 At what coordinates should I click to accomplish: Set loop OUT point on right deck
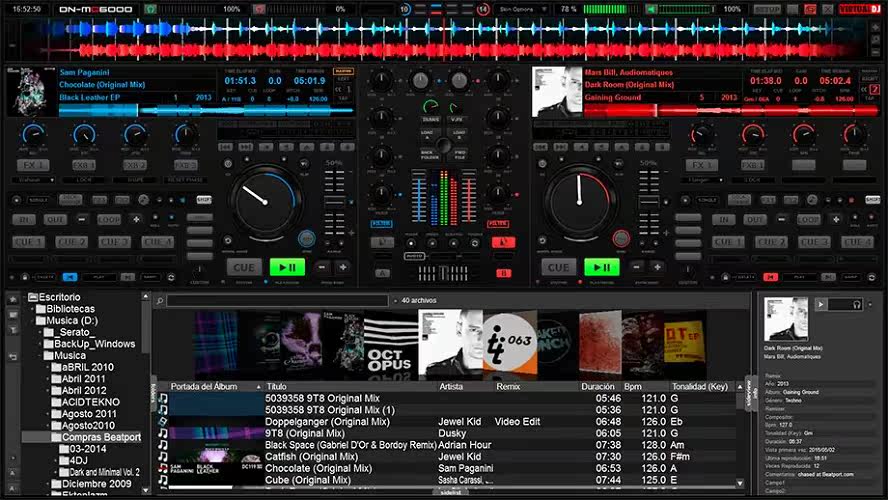(754, 219)
